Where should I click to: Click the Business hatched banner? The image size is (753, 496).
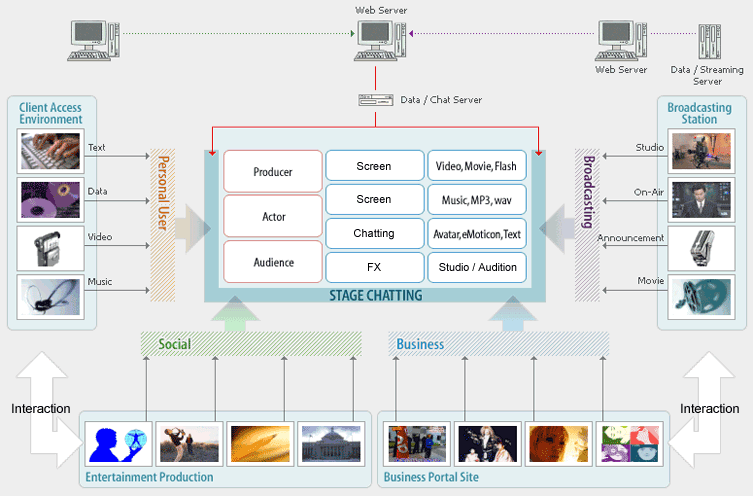[x=498, y=344]
